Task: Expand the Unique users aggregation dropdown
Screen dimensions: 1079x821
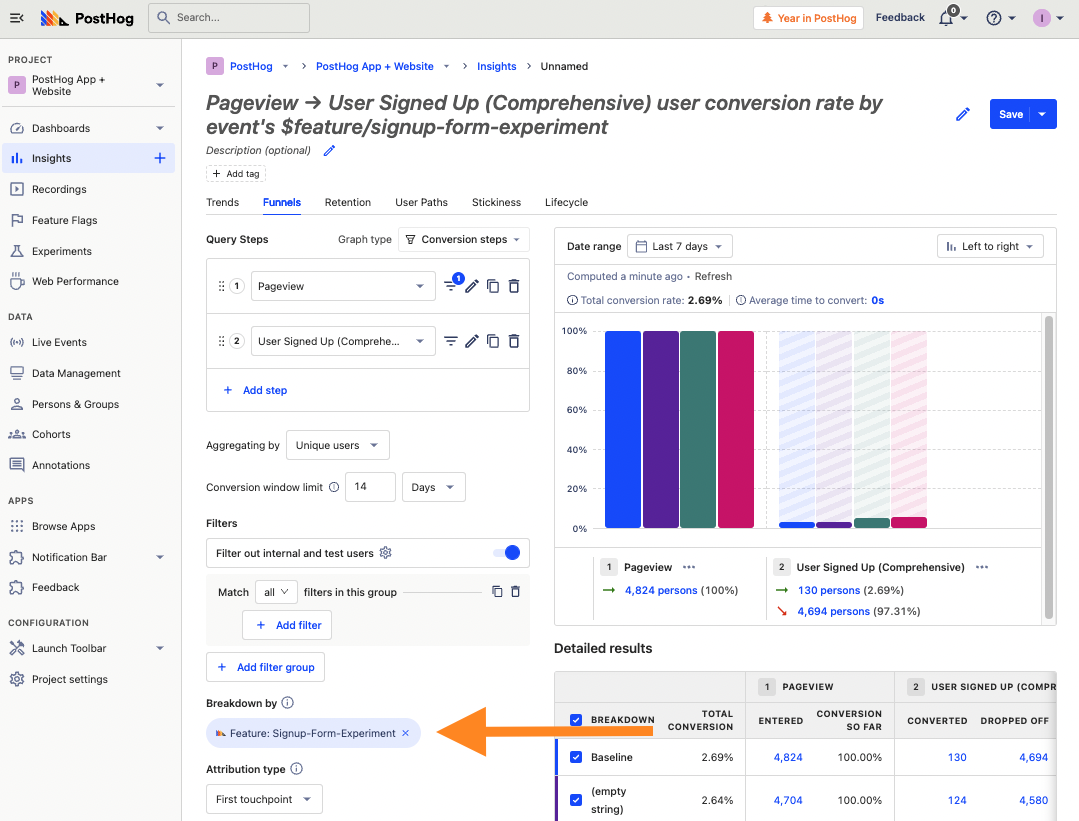Action: (337, 445)
